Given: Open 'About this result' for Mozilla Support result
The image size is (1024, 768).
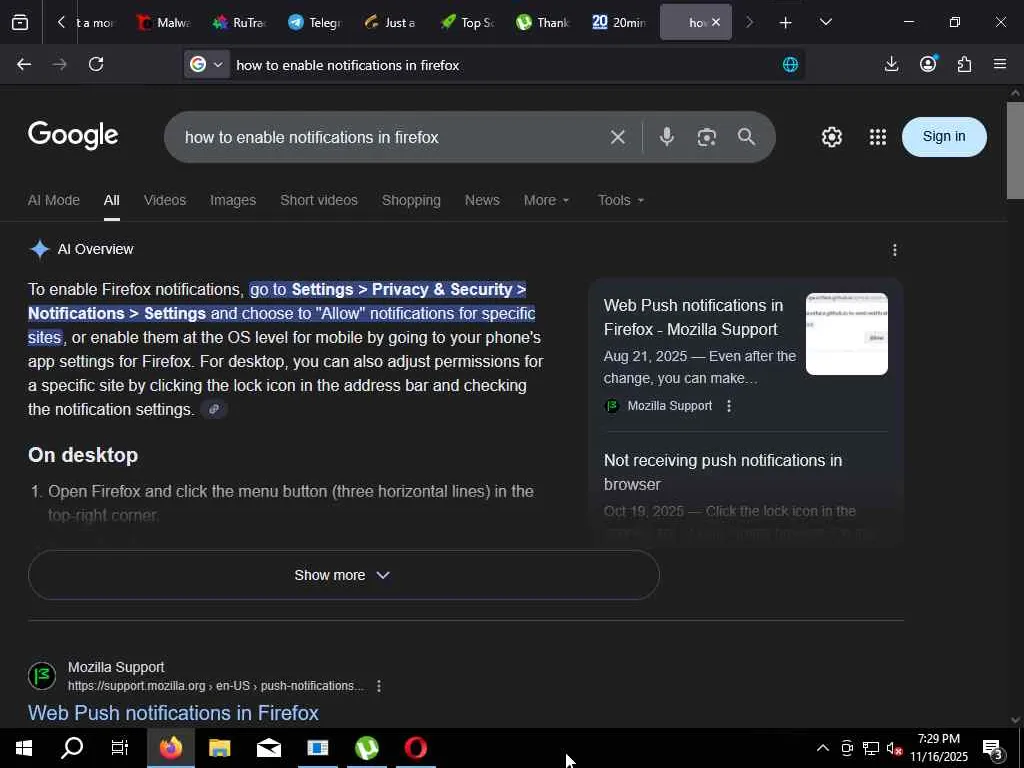Looking at the screenshot, I should [x=379, y=686].
